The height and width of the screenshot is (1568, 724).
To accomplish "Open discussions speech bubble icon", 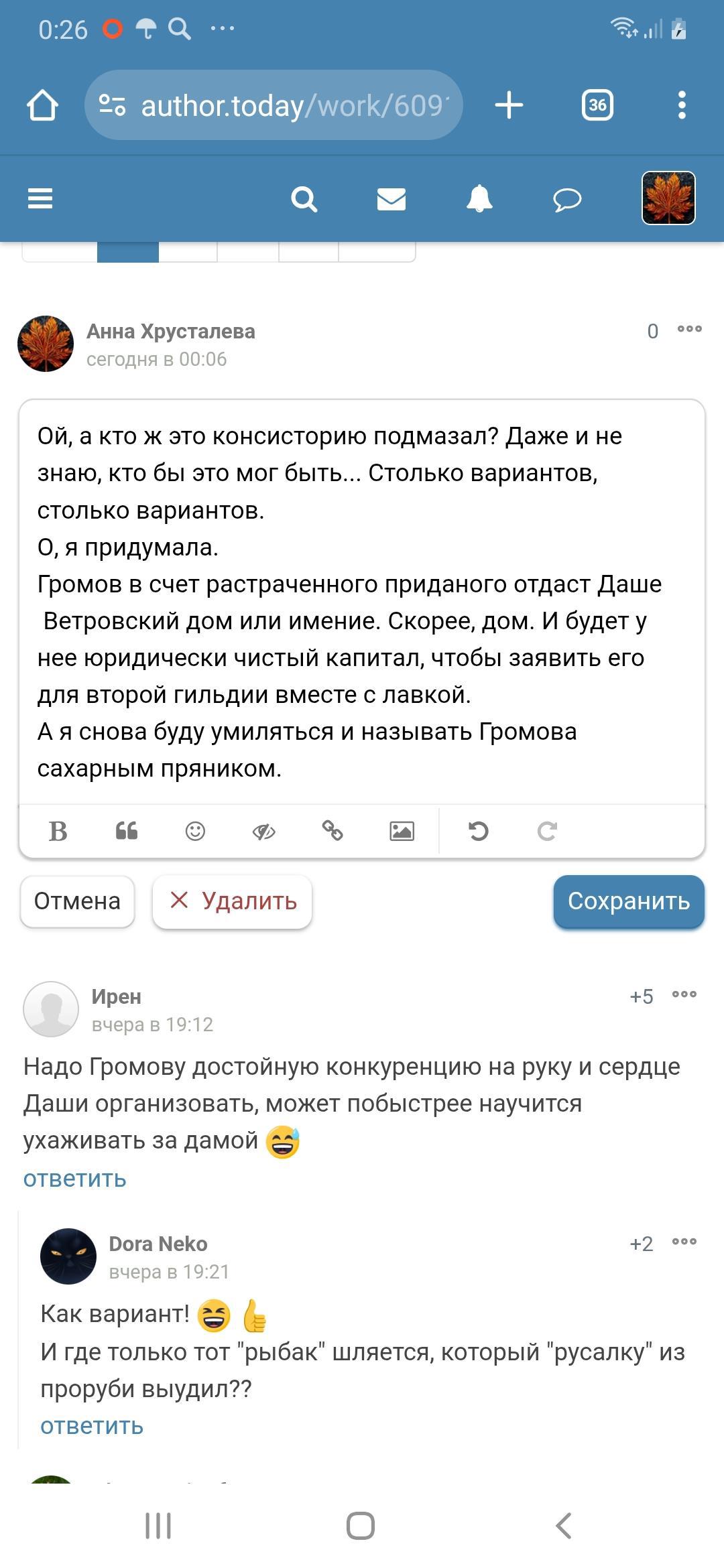I will pos(567,199).
